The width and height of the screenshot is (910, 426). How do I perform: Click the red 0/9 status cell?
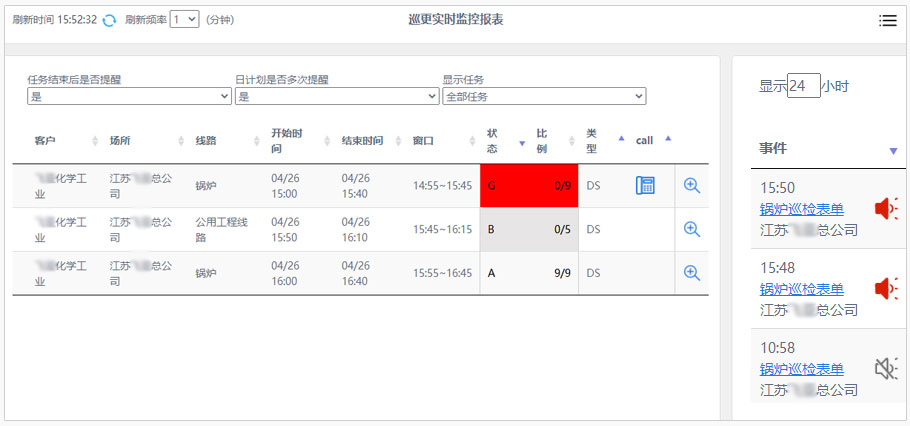[529, 186]
